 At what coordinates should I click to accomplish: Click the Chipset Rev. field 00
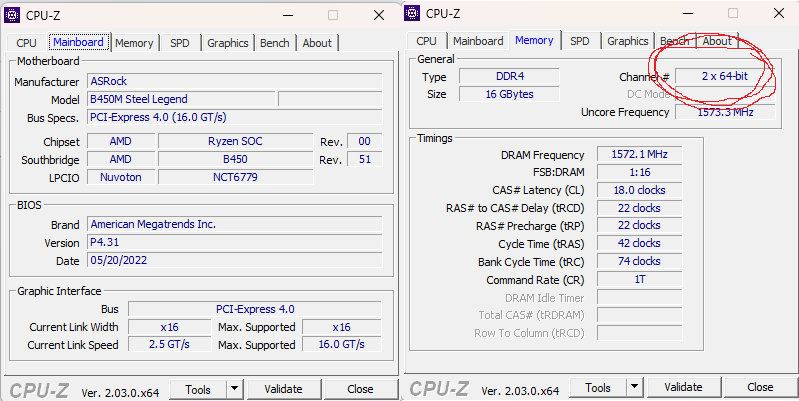coord(364,141)
